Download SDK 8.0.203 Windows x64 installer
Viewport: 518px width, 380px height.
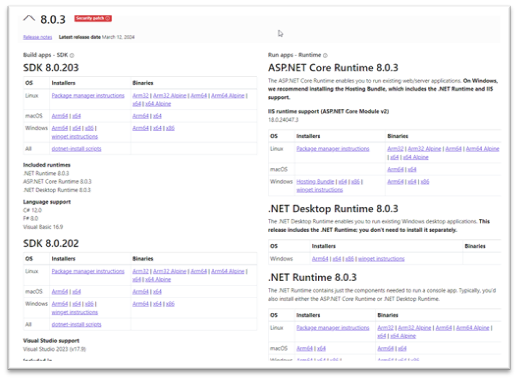pos(77,128)
